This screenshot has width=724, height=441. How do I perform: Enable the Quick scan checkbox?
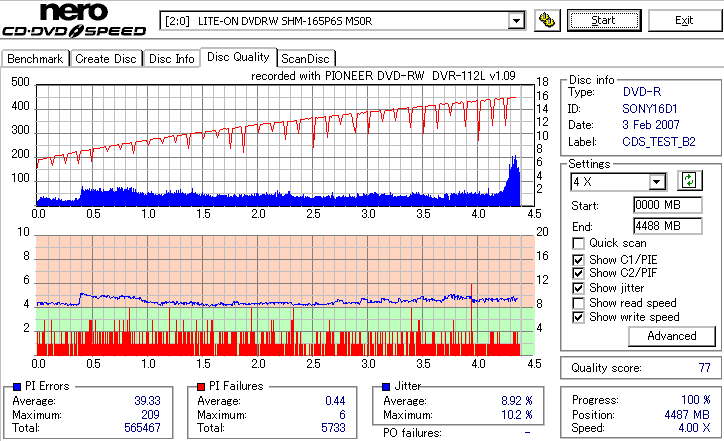(x=578, y=243)
